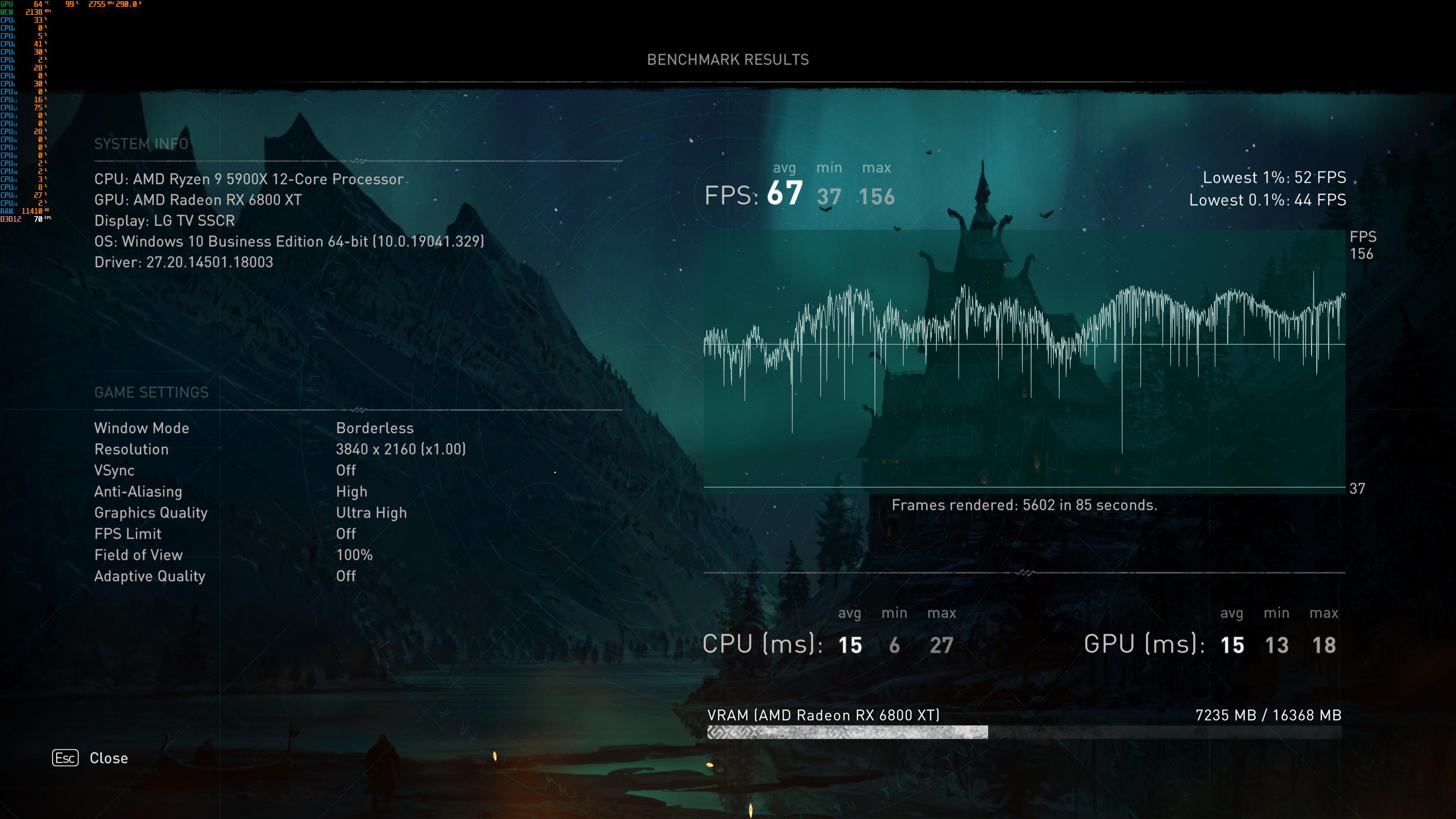1456x819 pixels.
Task: Click the 37 graph axis bottom label
Action: pyautogui.click(x=1357, y=488)
